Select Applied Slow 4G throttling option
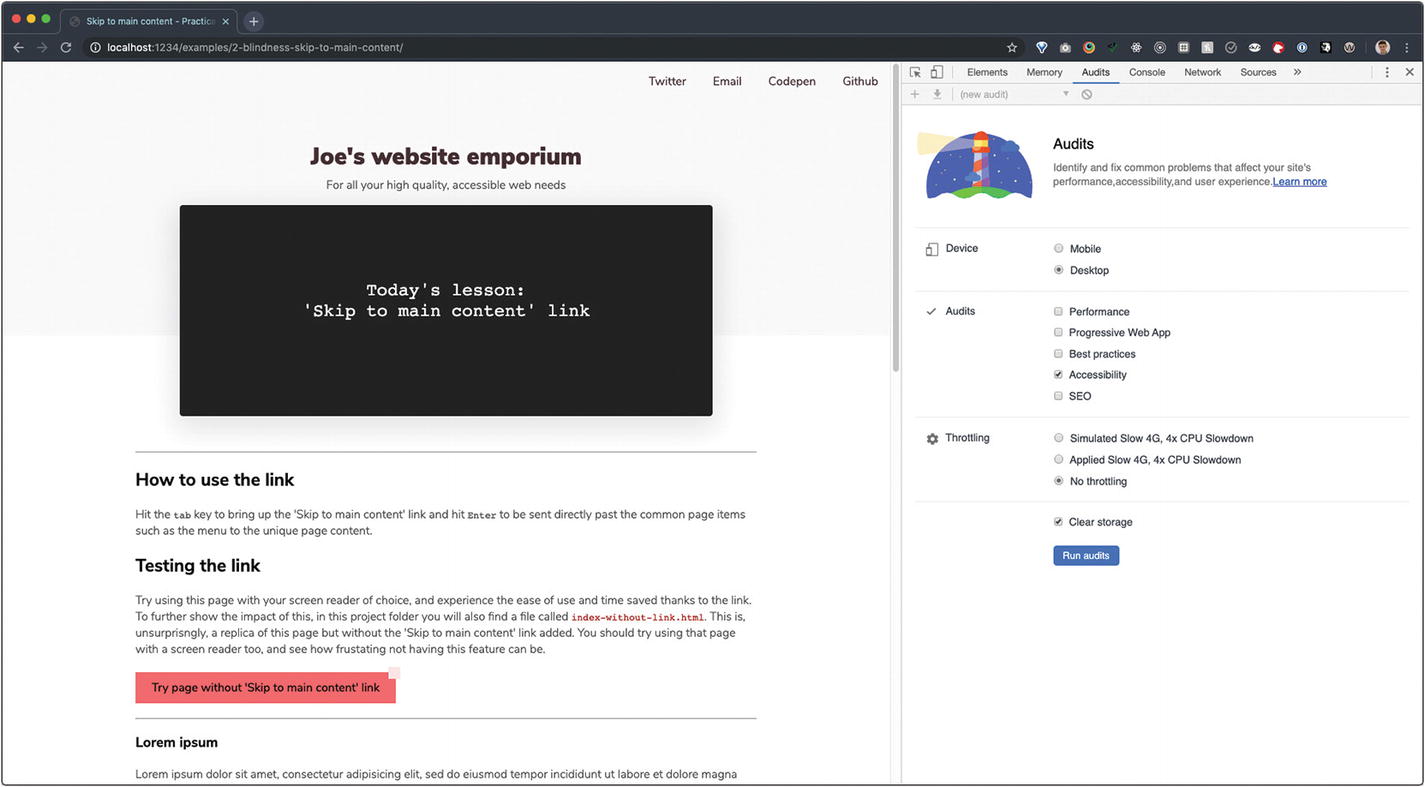The image size is (1425, 787). (x=1059, y=460)
